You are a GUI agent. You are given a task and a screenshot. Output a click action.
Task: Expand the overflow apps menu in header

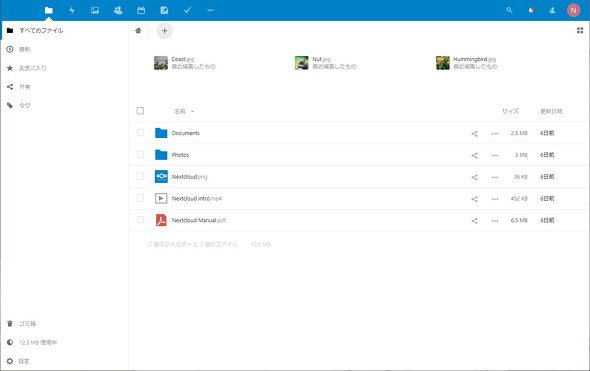pyautogui.click(x=210, y=10)
